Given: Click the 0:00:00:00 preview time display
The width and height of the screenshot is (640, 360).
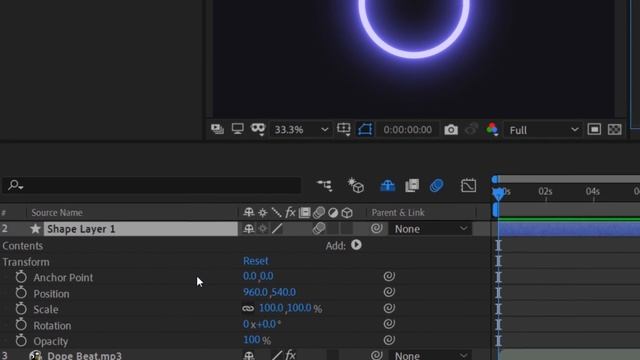Looking at the screenshot, I should (x=407, y=130).
